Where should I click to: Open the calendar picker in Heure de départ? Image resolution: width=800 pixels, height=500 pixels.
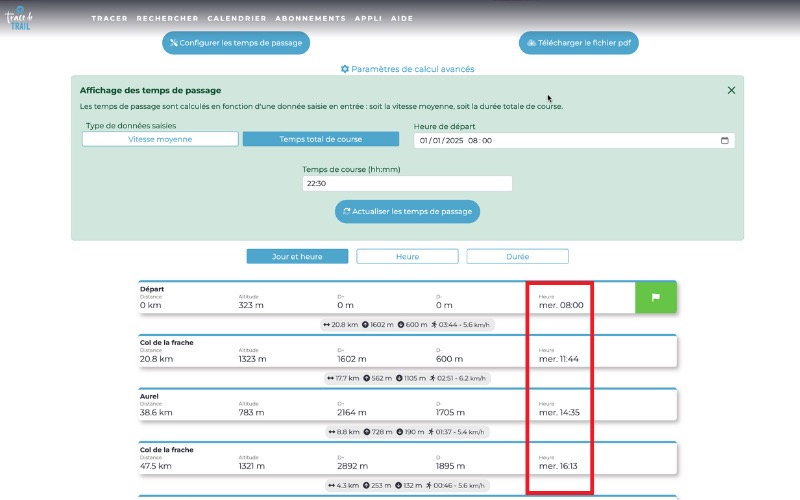pyautogui.click(x=724, y=141)
